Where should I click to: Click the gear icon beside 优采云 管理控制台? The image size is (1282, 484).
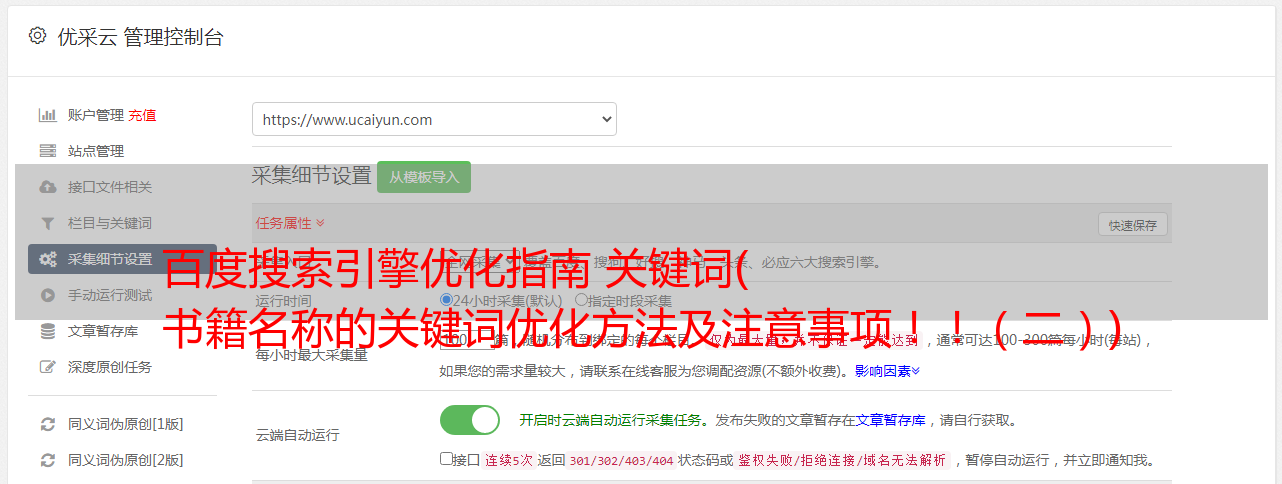tap(38, 36)
